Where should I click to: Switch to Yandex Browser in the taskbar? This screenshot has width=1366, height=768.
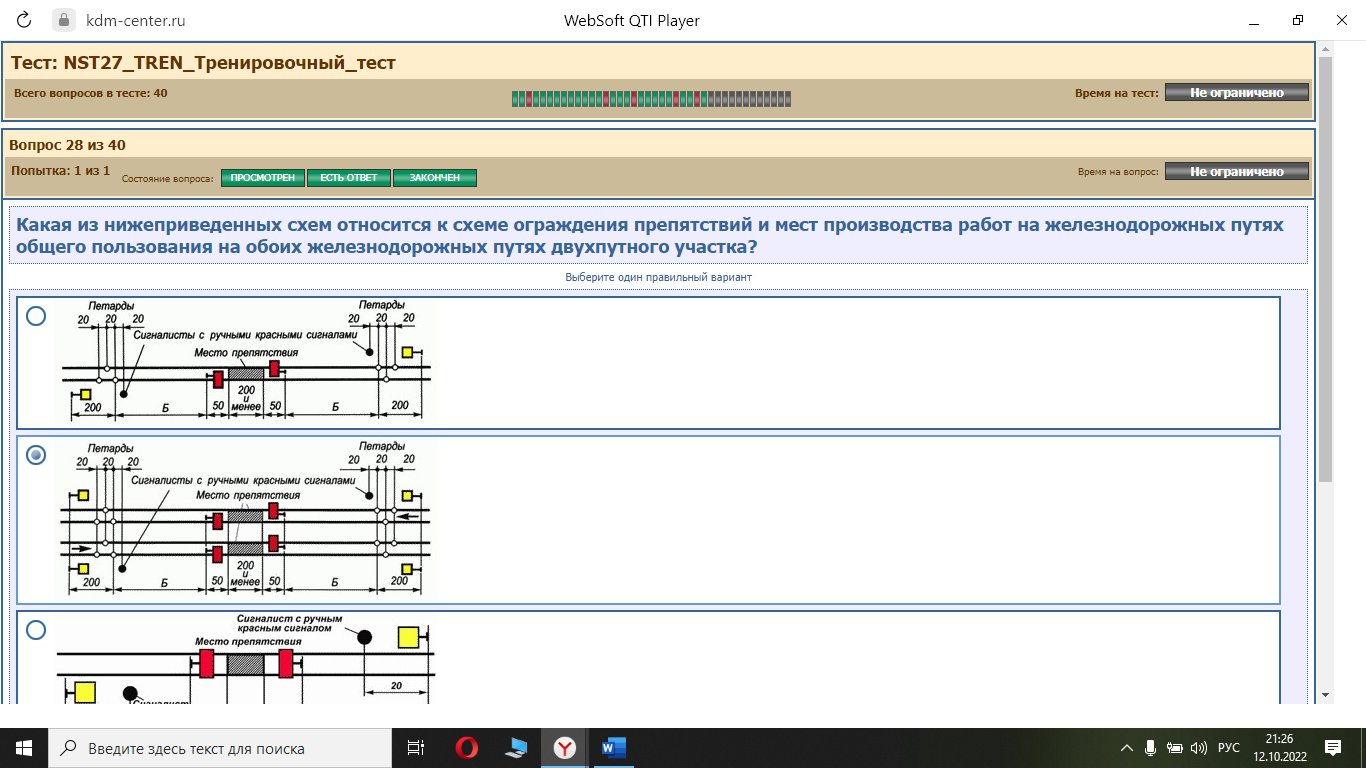[565, 748]
